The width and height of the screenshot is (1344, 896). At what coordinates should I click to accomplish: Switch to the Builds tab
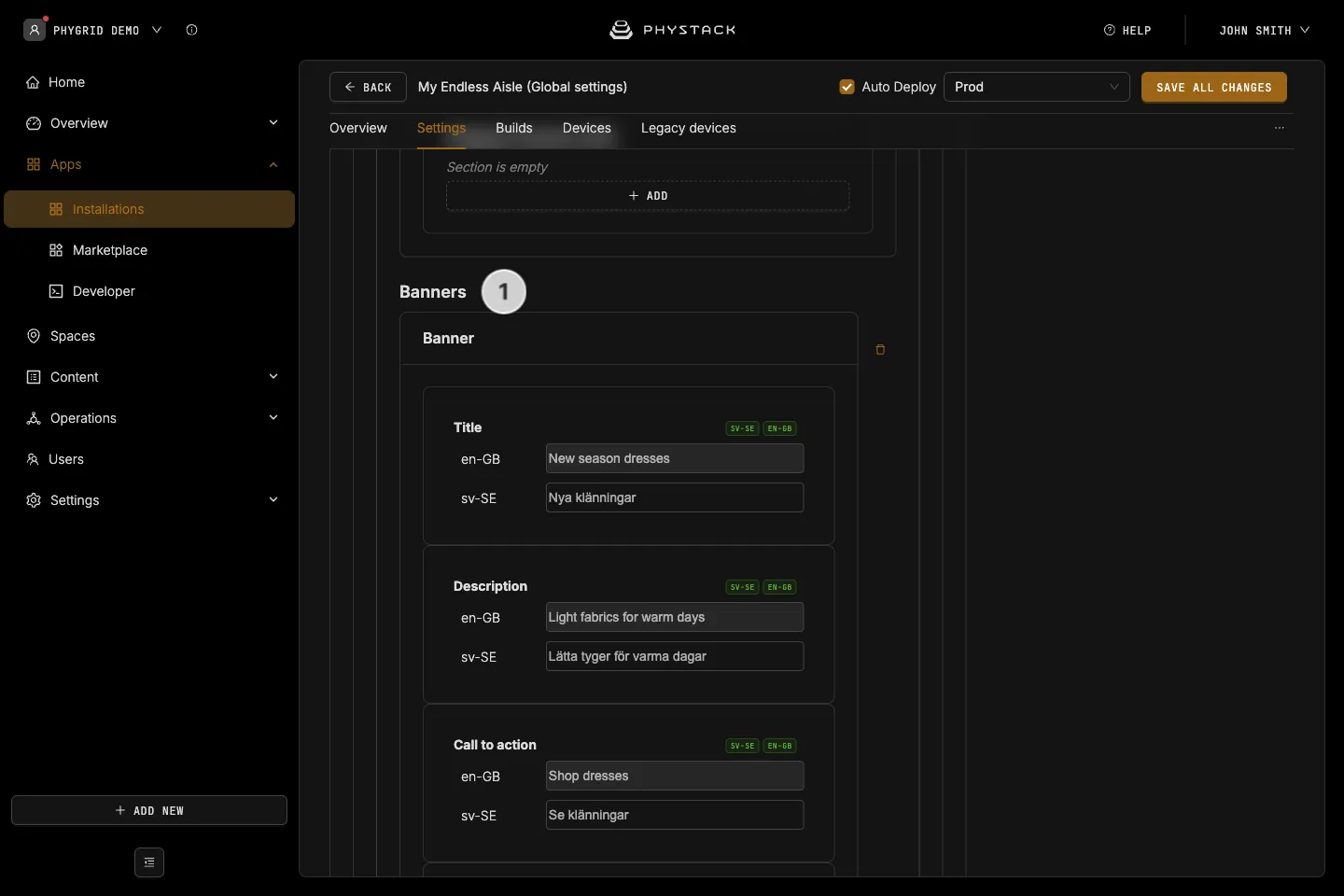pyautogui.click(x=514, y=128)
